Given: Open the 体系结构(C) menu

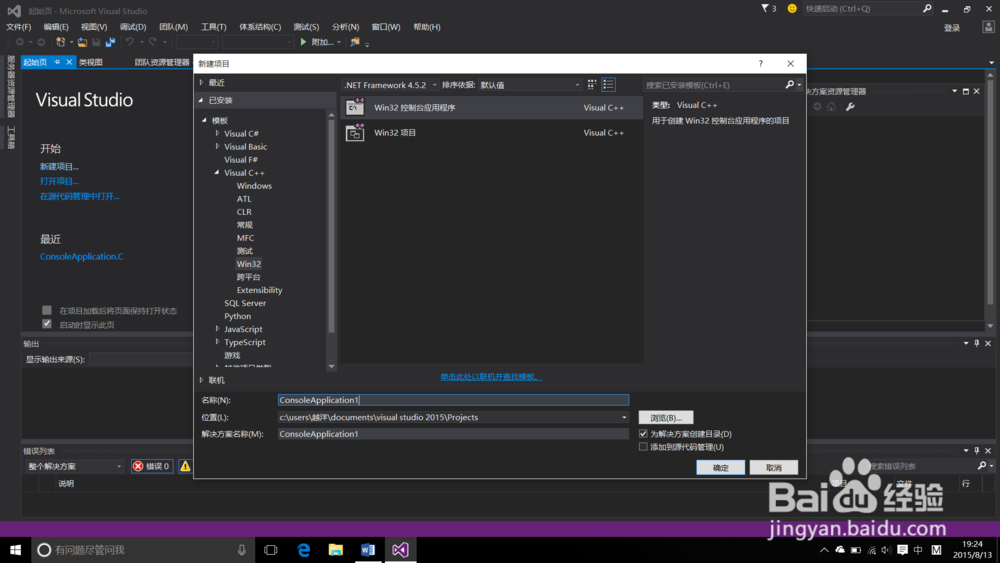Looking at the screenshot, I should pos(260,27).
